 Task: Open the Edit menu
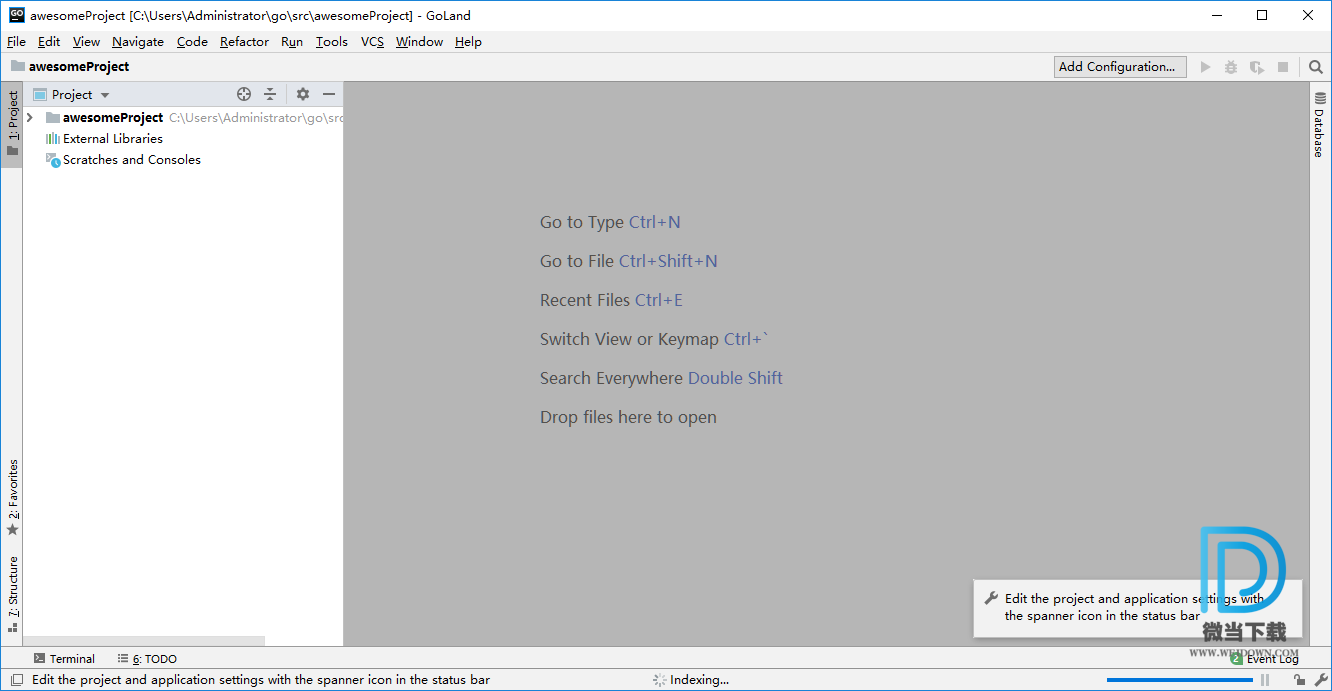(49, 41)
